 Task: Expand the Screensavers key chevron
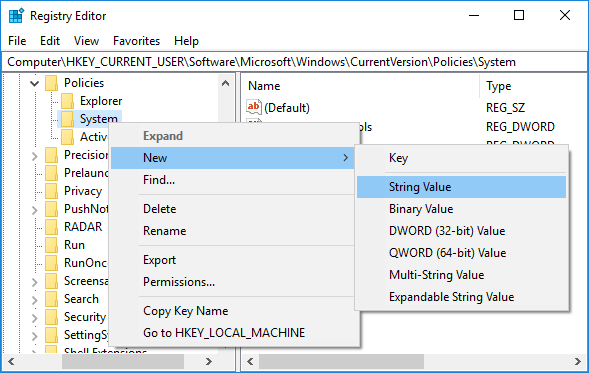[35, 282]
